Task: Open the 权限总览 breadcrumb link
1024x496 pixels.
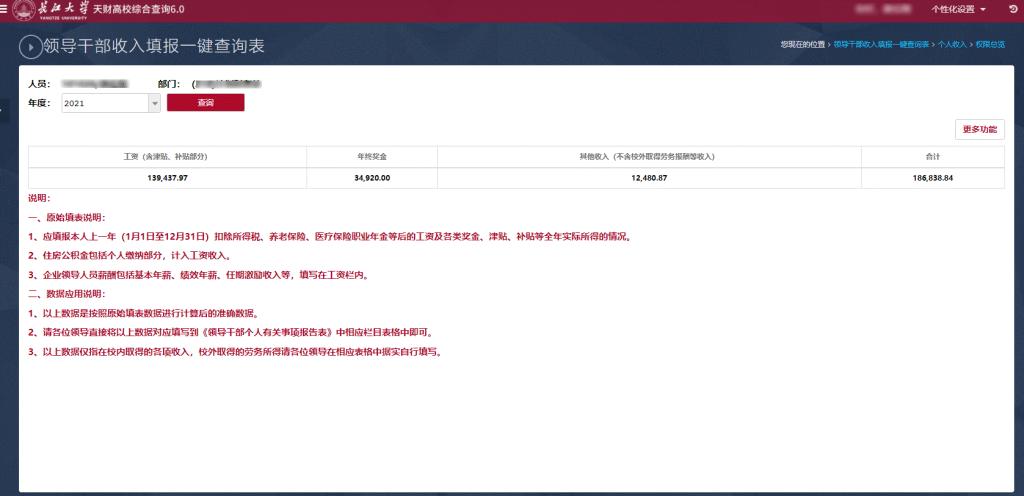Action: tap(991, 45)
